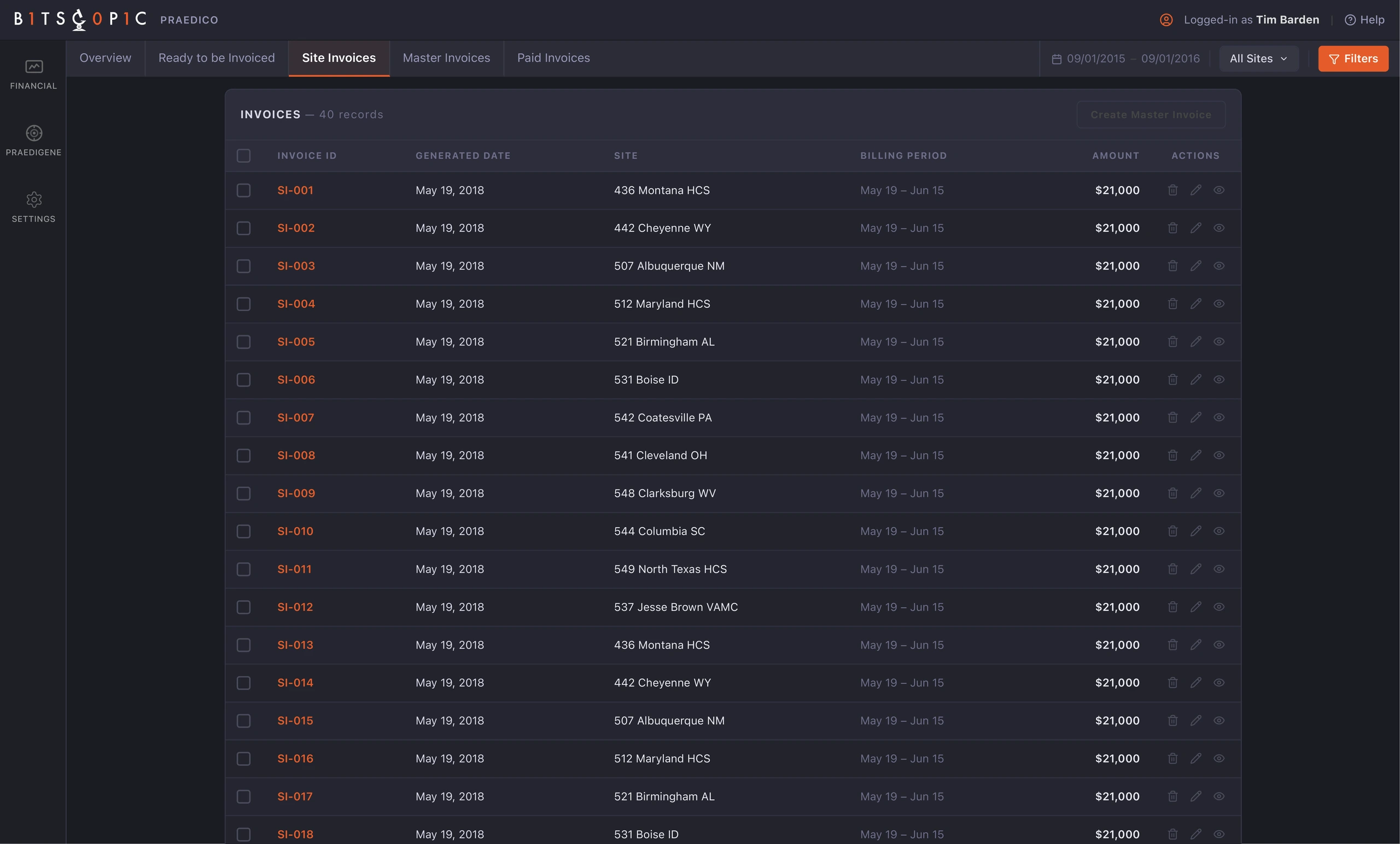Delete invoice SI-001 with trash icon
The width and height of the screenshot is (1400, 844).
[1172, 190]
